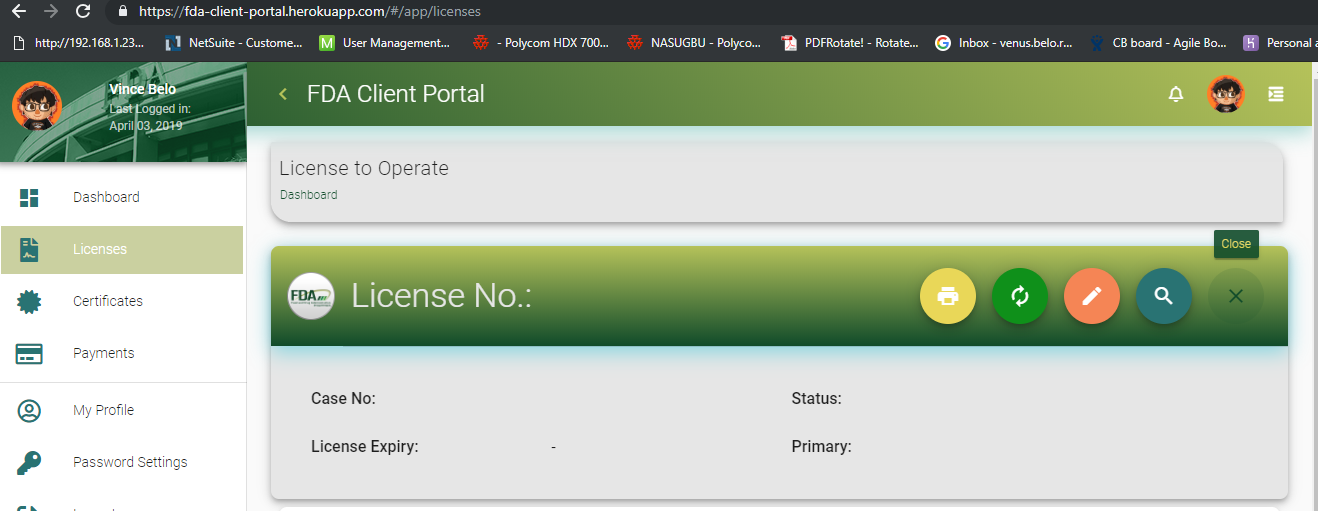Viewport: 1318px width, 511px height.
Task: Click Vince Belo's sidebar profile avatar
Action: [37, 107]
